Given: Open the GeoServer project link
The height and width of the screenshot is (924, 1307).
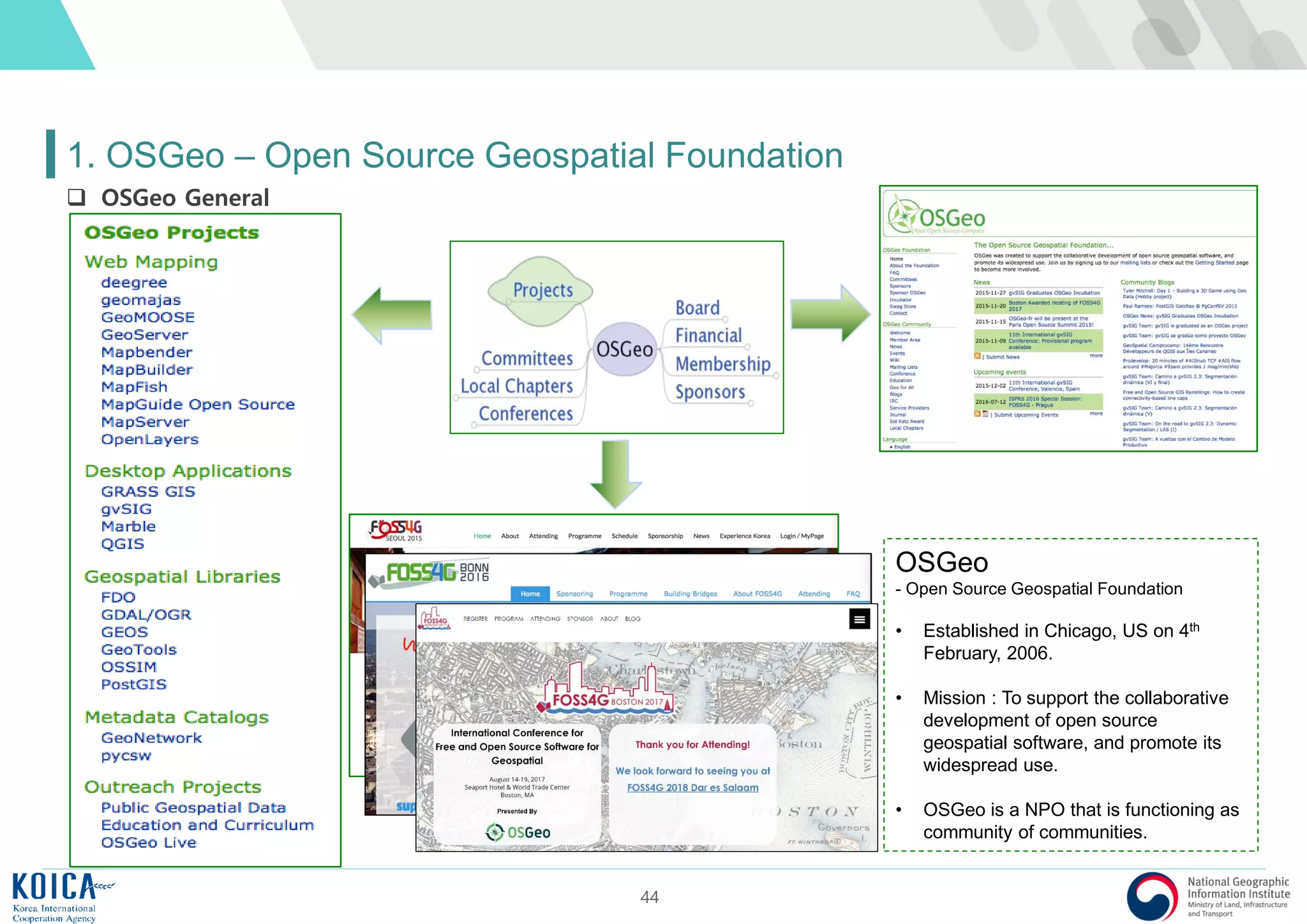Looking at the screenshot, I should click(145, 335).
